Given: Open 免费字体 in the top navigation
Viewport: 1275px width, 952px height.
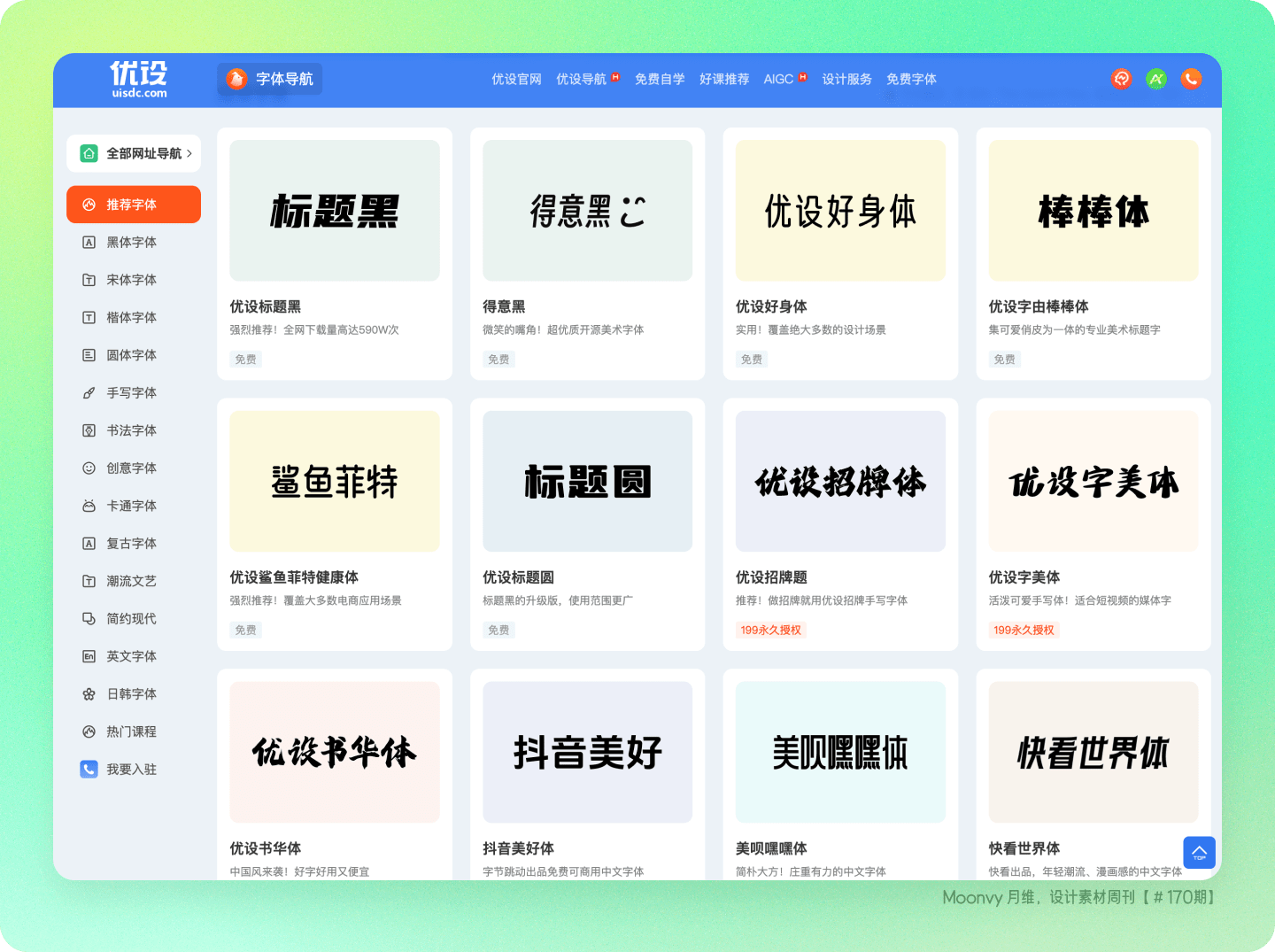Looking at the screenshot, I should pyautogui.click(x=911, y=79).
